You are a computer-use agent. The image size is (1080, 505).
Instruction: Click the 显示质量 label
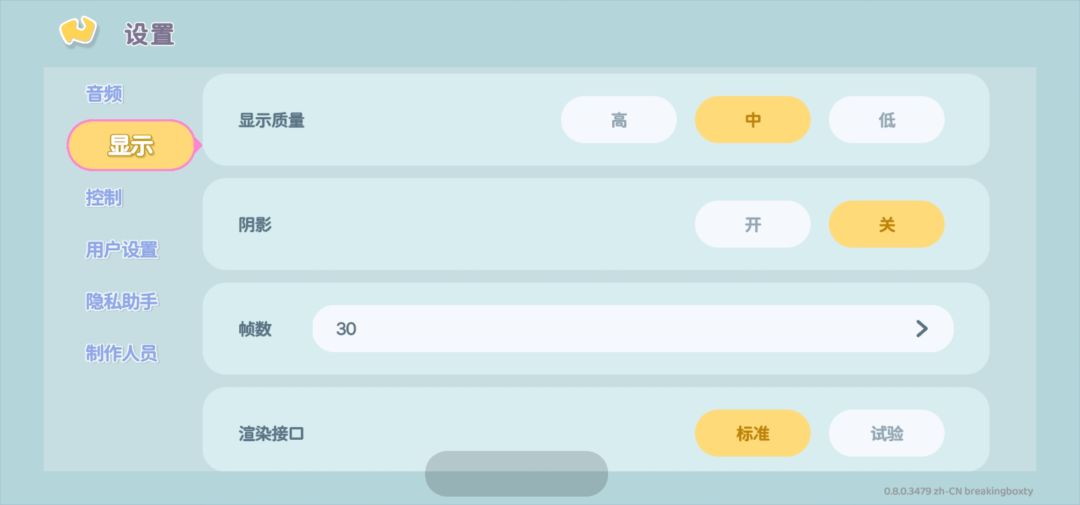click(271, 121)
